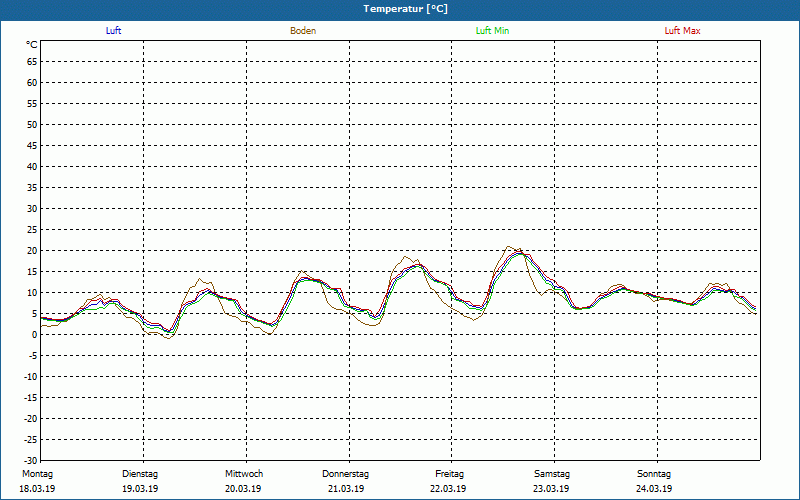Image resolution: width=800 pixels, height=500 pixels.
Task: Click the Temperatur [°C] chart title
Action: pyautogui.click(x=406, y=9)
